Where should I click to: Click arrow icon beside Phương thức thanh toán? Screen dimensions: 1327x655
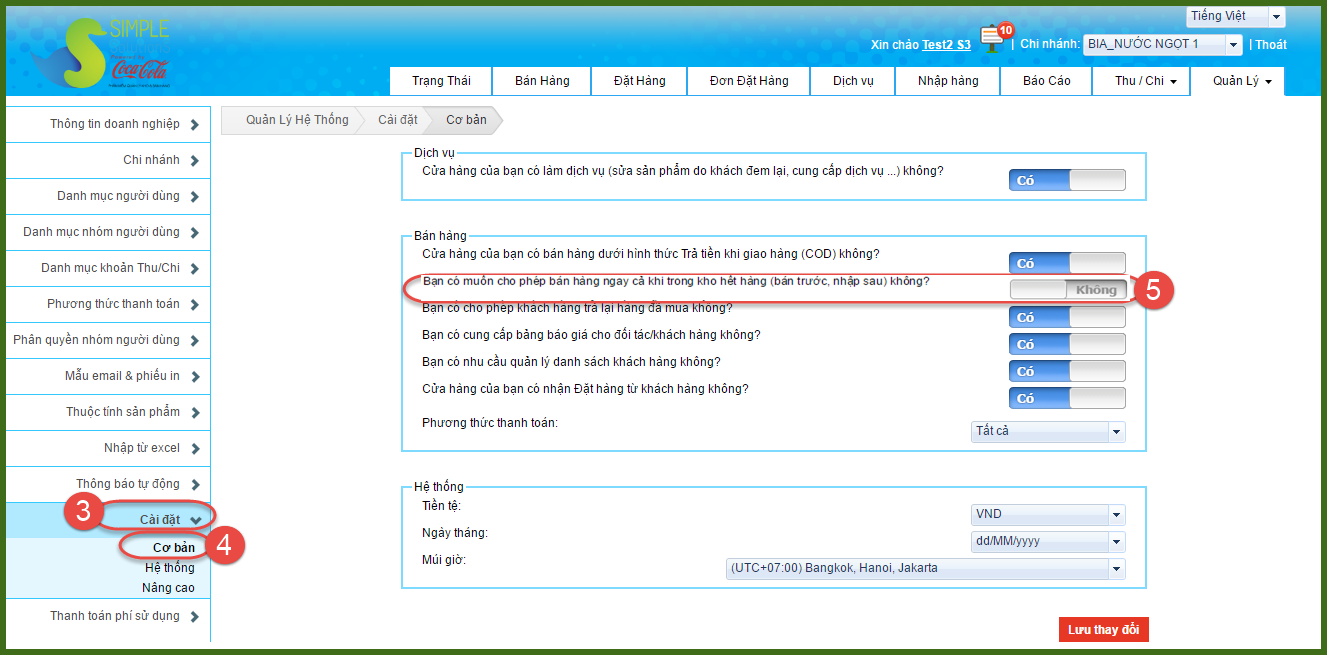194,305
